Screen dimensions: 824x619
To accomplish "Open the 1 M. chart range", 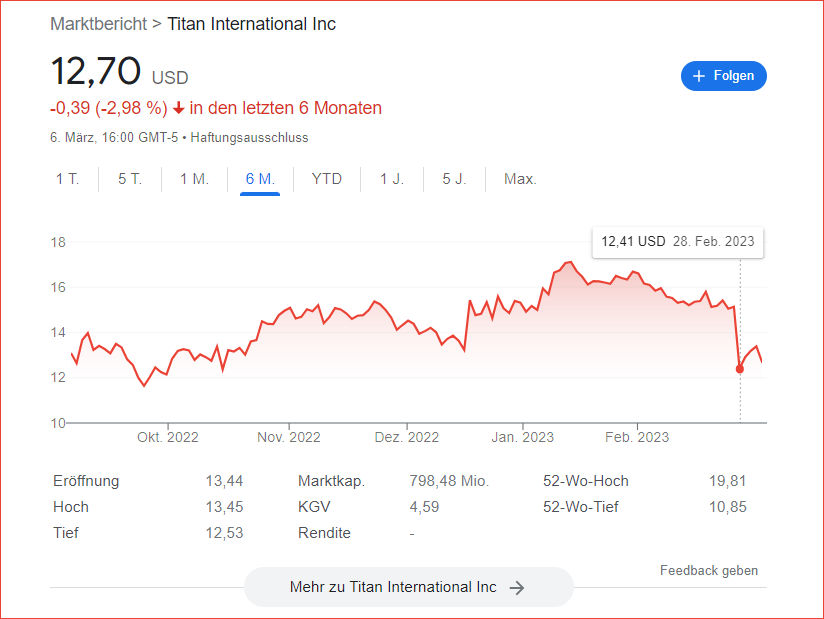I will pos(194,179).
